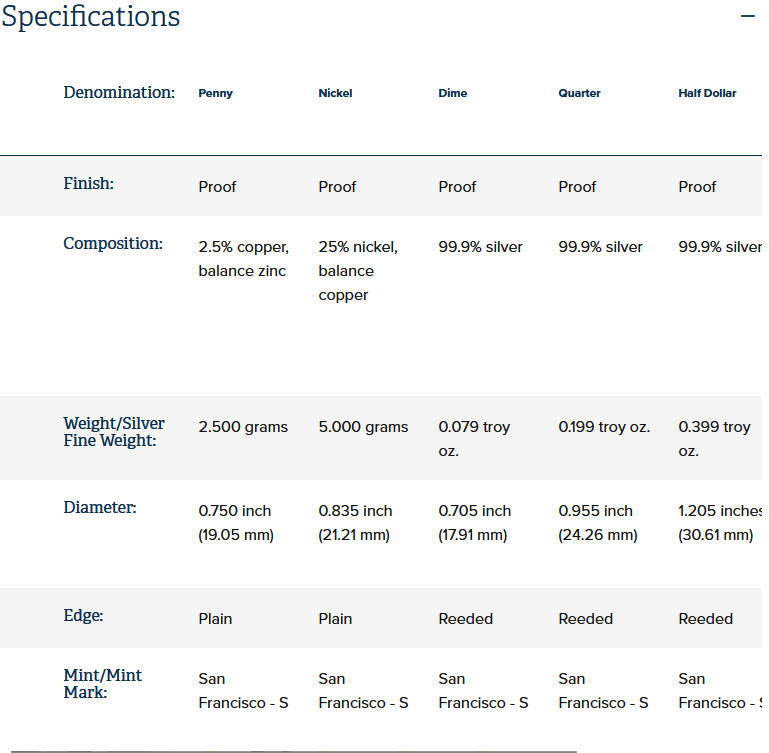The height and width of the screenshot is (753, 769).
Task: Click the Specifications heading
Action: coord(91,17)
